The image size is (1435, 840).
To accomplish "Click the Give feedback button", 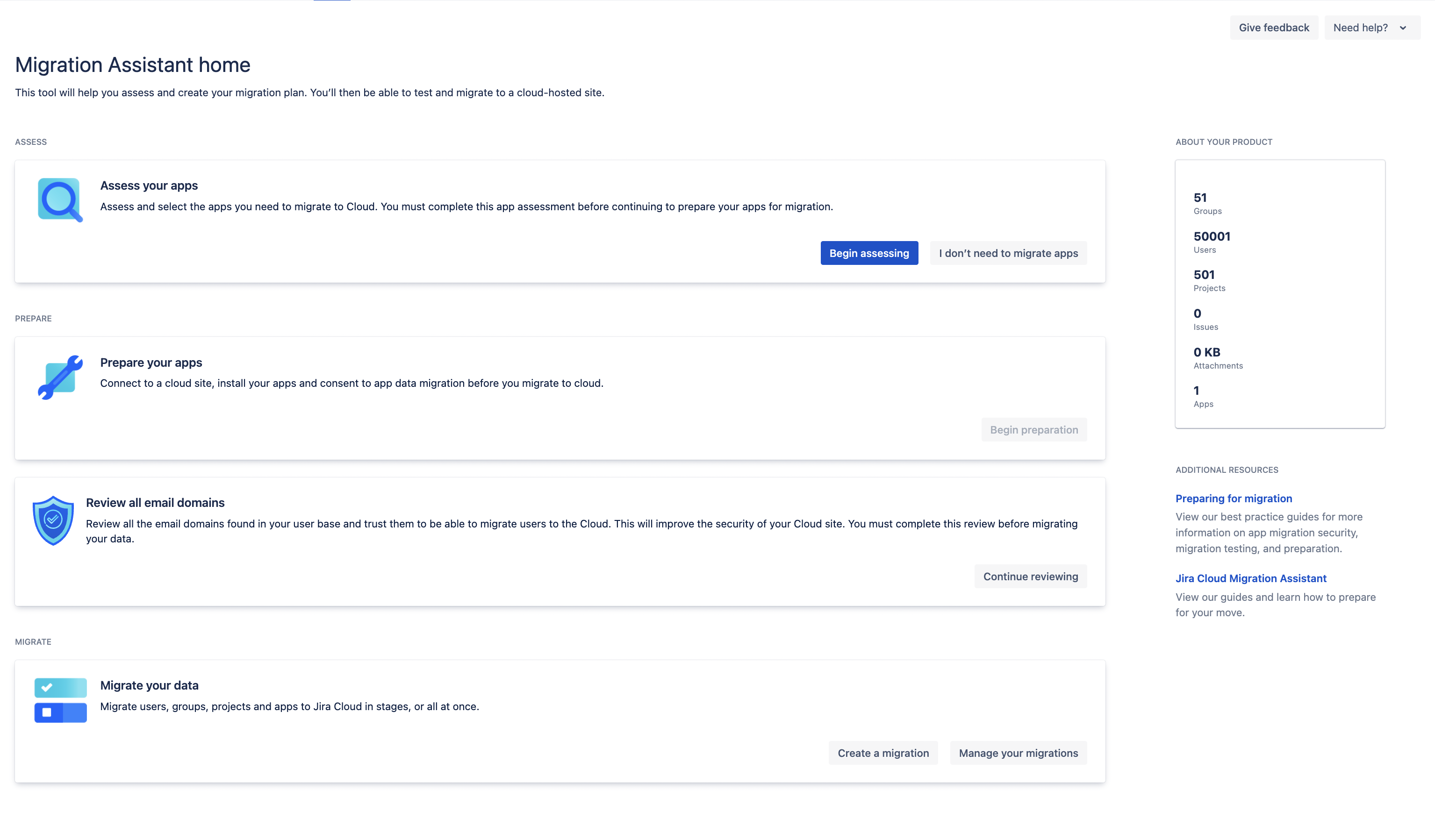I will pyautogui.click(x=1274, y=27).
